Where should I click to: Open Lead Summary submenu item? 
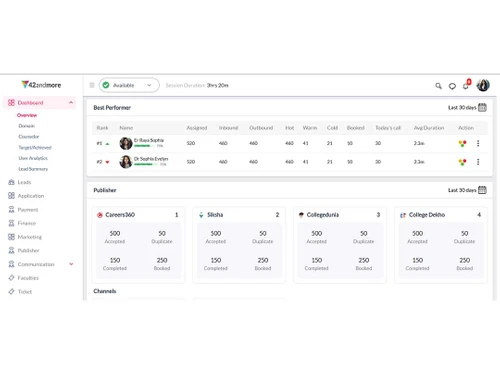tap(33, 169)
